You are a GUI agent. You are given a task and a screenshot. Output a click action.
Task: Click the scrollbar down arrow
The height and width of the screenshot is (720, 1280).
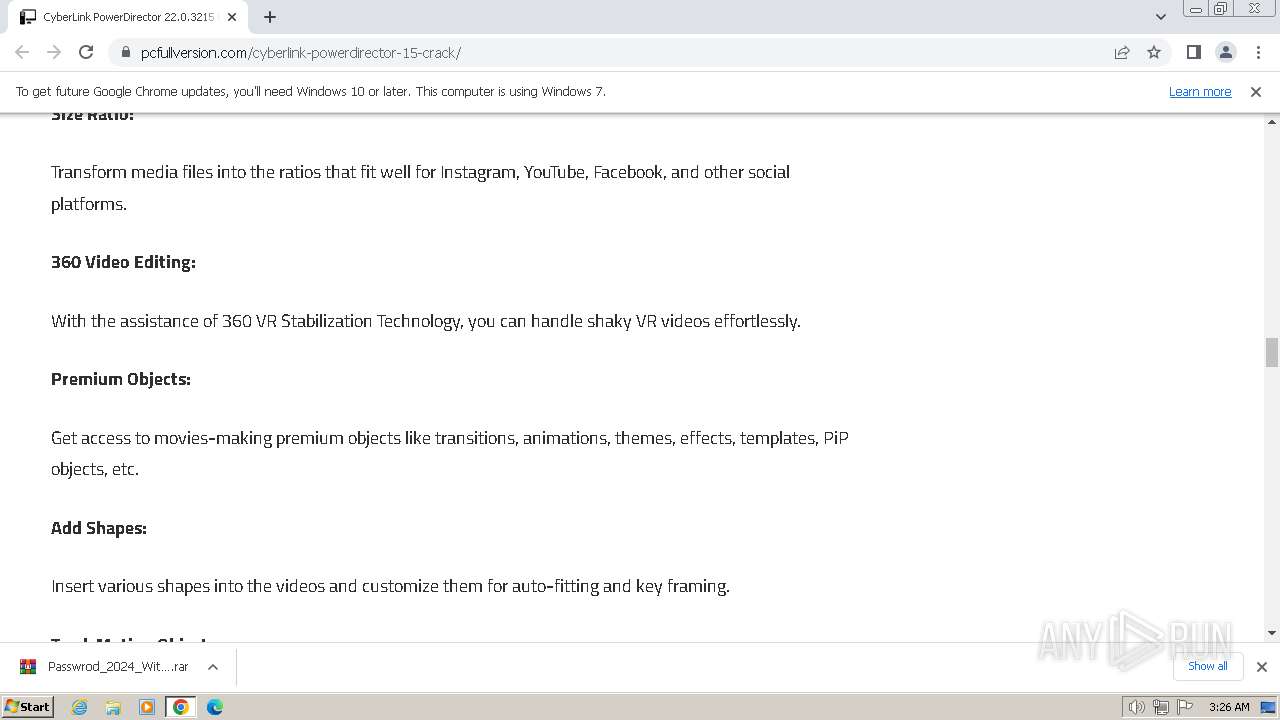pos(1272,633)
